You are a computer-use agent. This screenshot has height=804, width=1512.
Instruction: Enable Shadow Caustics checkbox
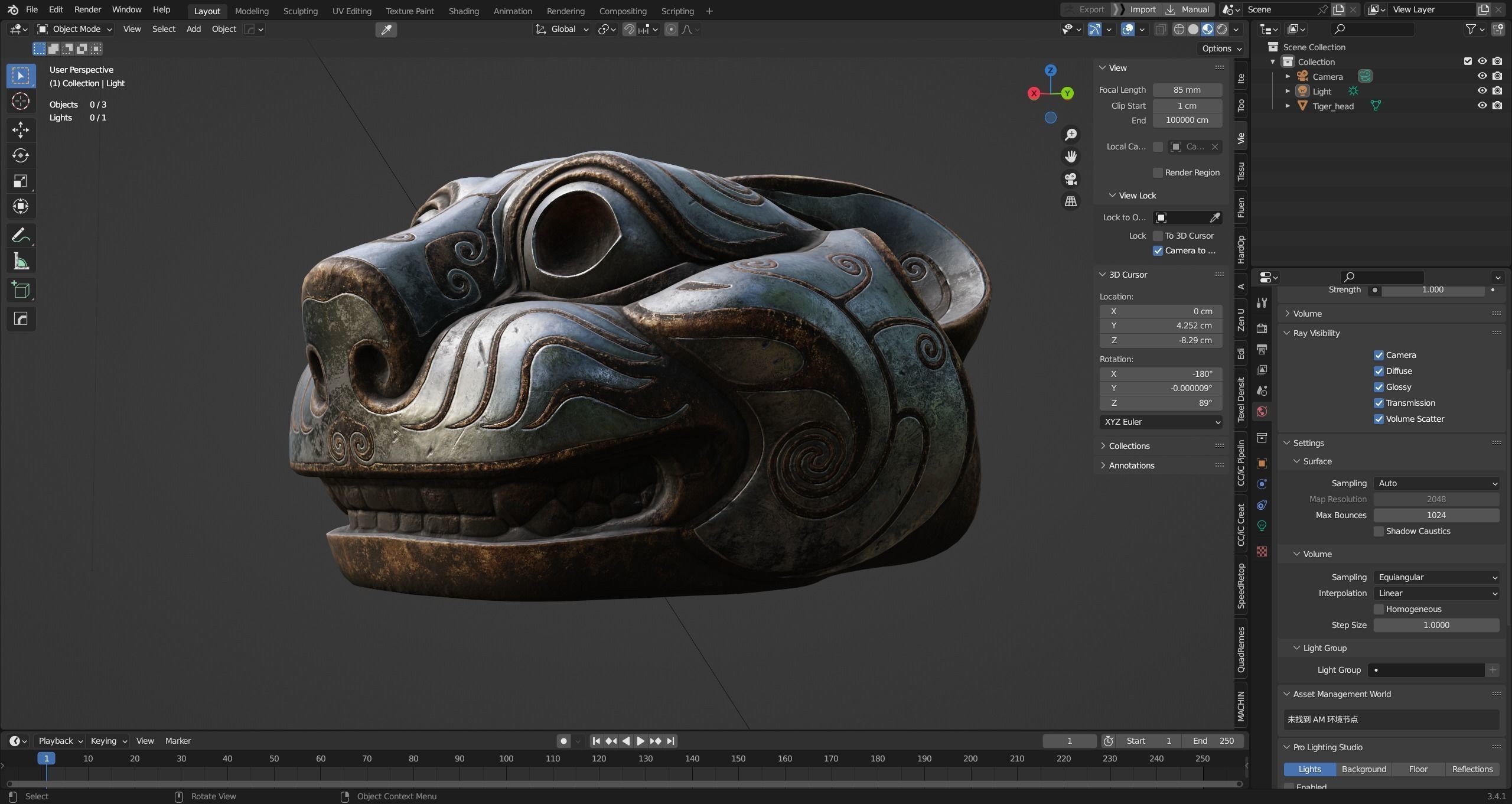coord(1379,532)
